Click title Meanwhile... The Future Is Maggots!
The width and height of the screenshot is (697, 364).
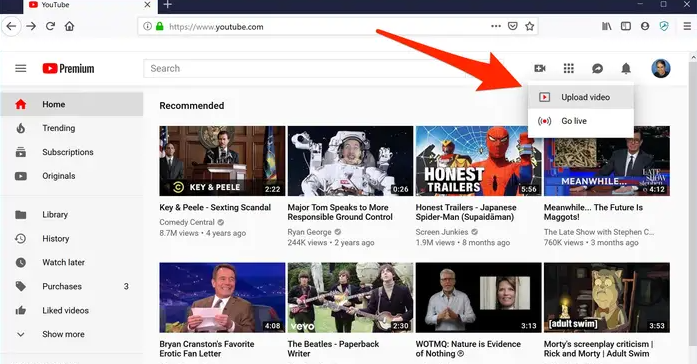[x=593, y=212]
